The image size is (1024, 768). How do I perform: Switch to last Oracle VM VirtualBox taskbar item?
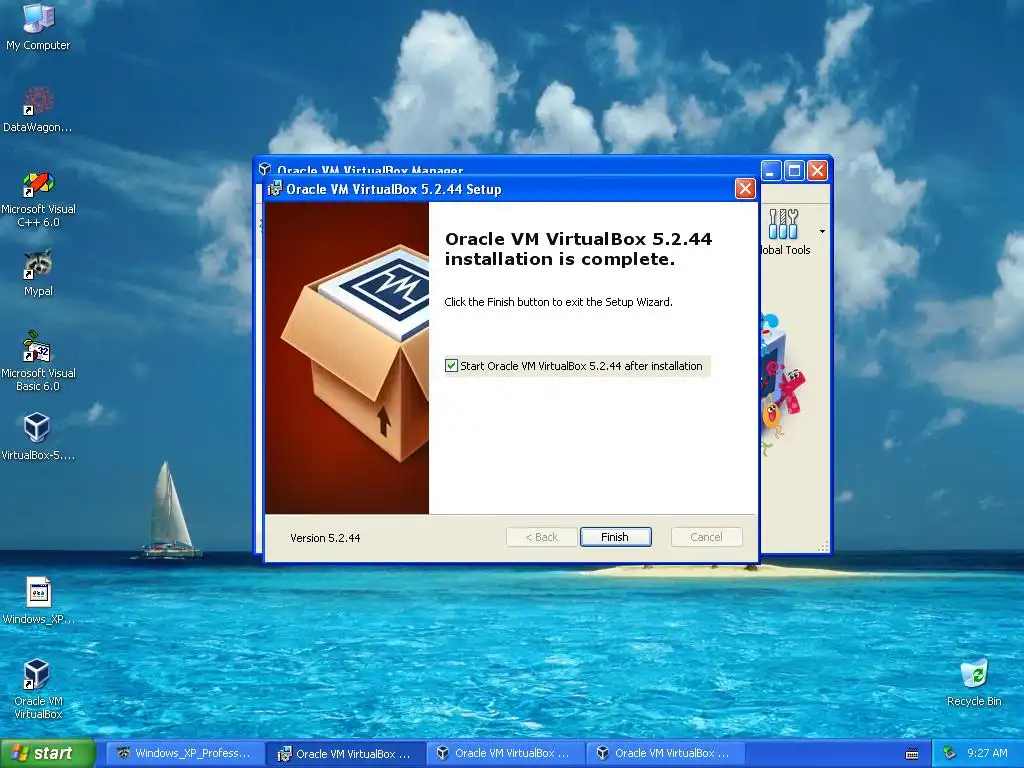point(665,753)
